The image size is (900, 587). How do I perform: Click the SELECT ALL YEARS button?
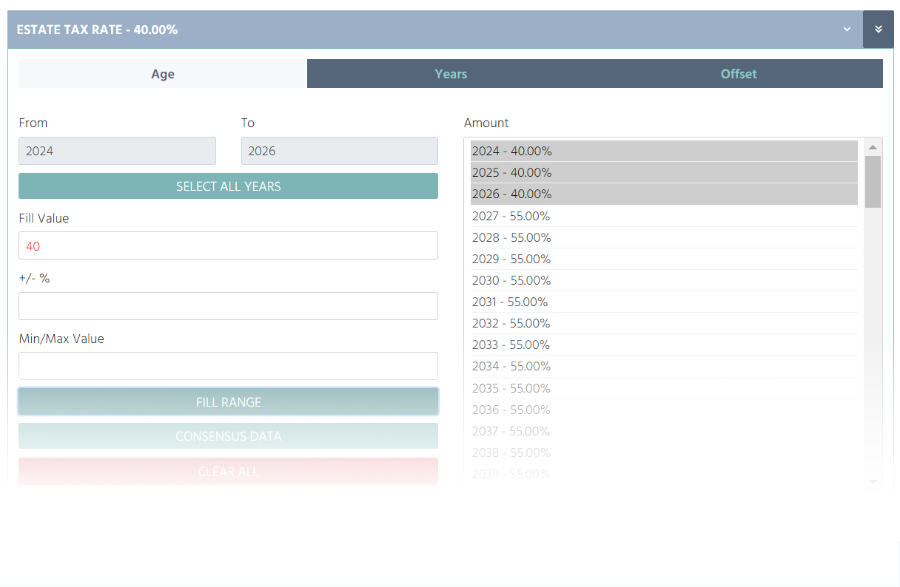[x=228, y=186]
